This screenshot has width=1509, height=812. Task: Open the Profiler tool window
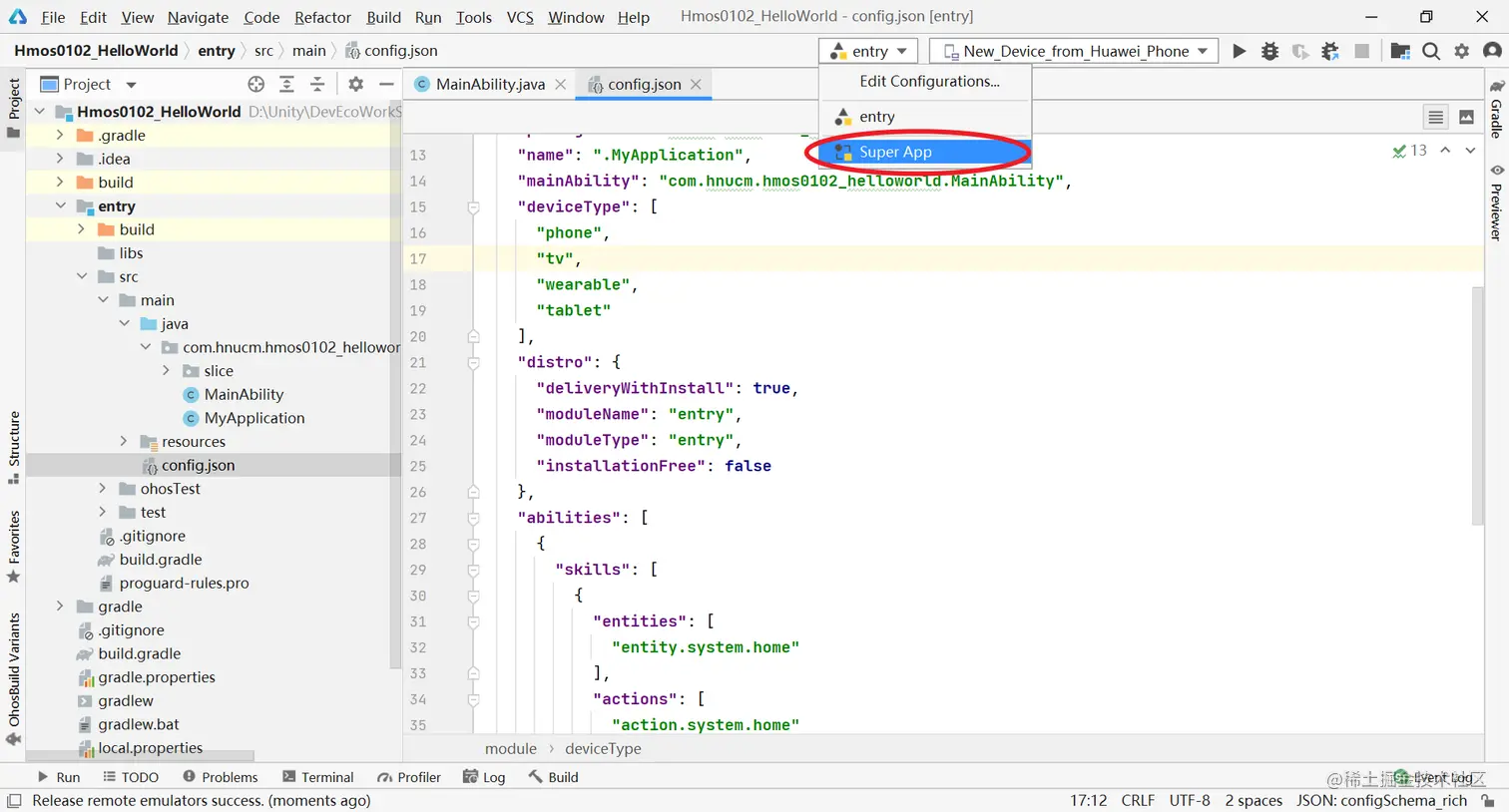[409, 777]
